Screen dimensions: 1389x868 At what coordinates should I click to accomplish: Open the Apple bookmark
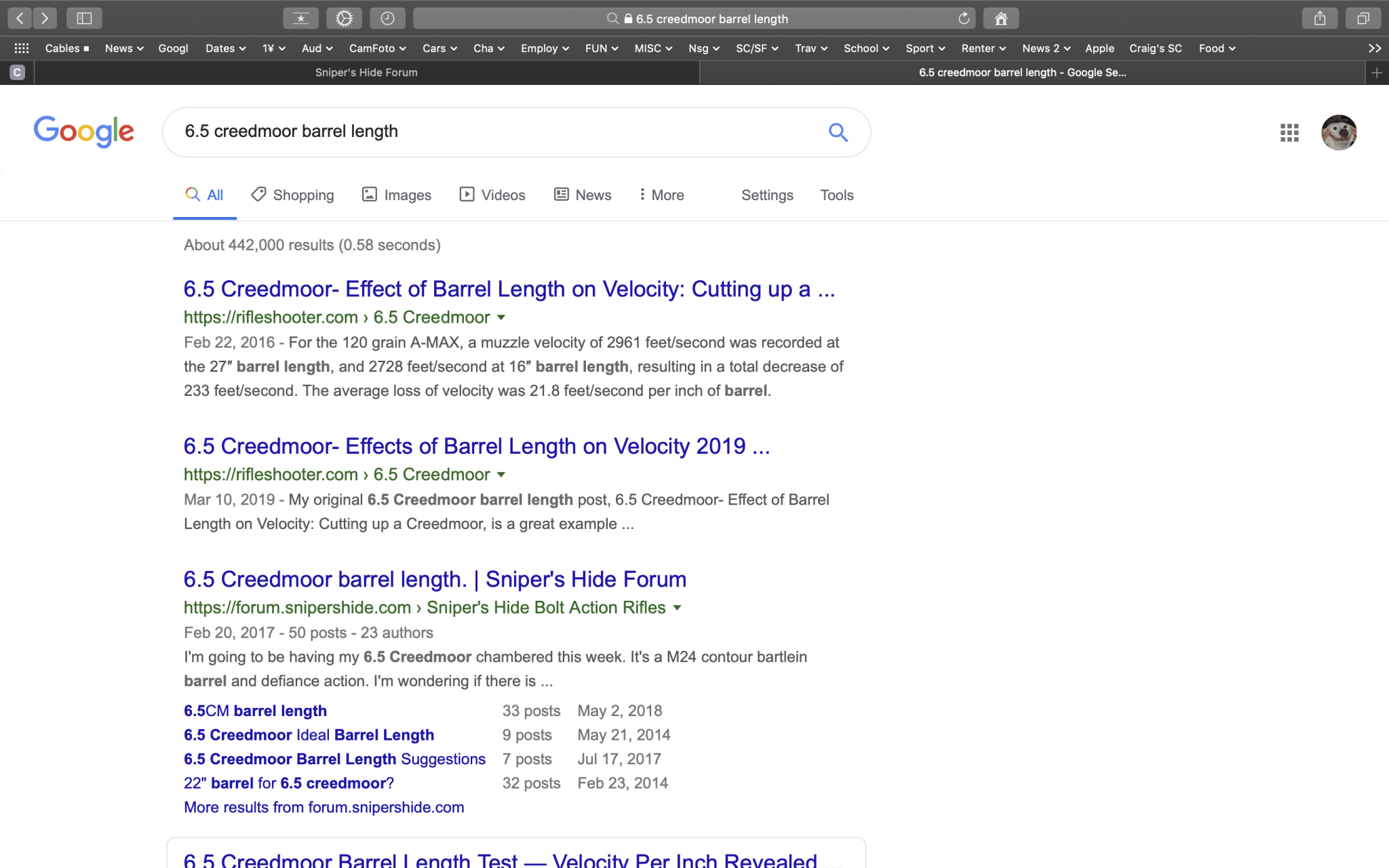(x=1099, y=48)
